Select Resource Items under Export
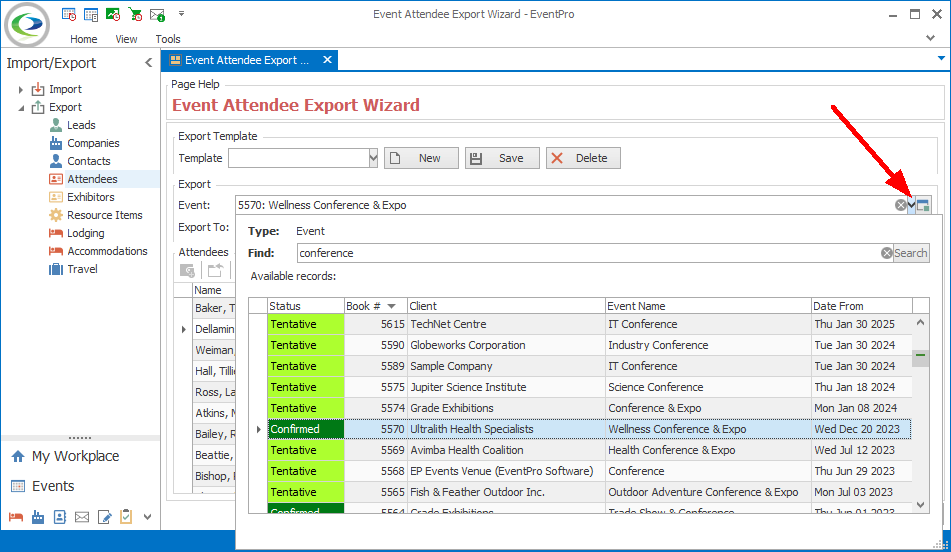This screenshot has width=951, height=552. [x=104, y=215]
